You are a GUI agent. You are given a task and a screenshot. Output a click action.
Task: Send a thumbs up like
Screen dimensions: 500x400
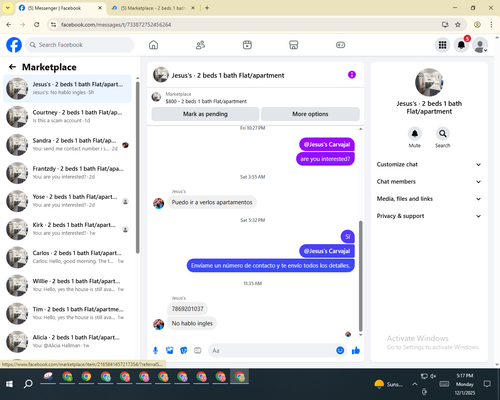[x=356, y=350]
